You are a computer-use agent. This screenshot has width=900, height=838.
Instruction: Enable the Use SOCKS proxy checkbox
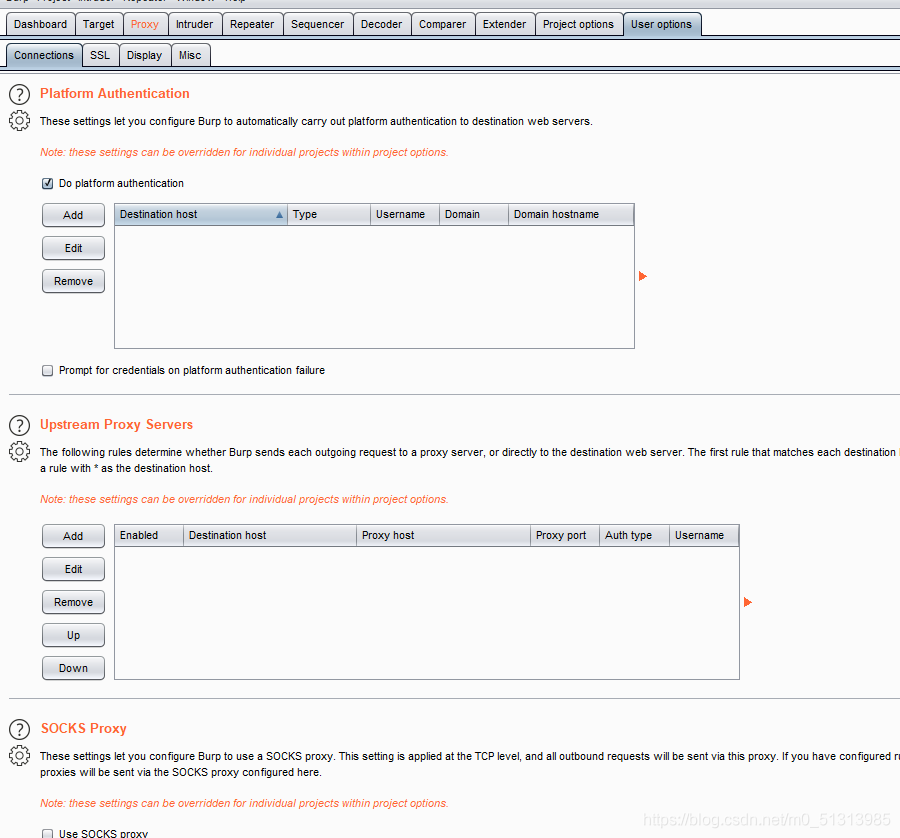click(x=48, y=833)
